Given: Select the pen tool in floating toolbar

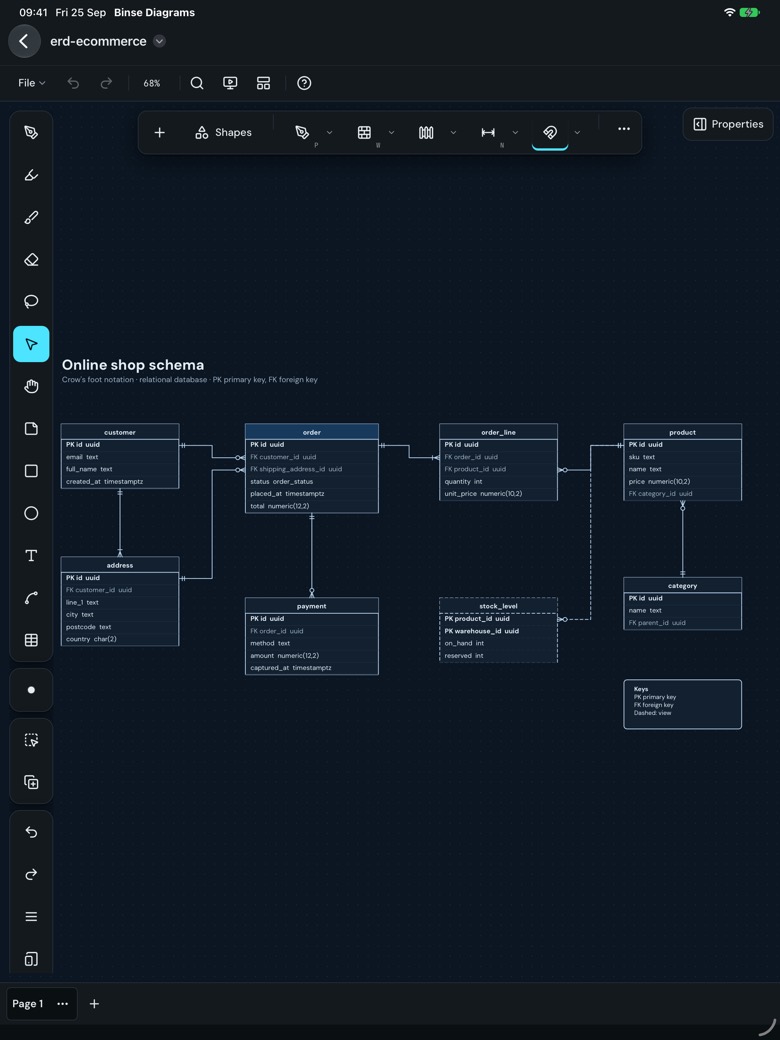Looking at the screenshot, I should [302, 133].
